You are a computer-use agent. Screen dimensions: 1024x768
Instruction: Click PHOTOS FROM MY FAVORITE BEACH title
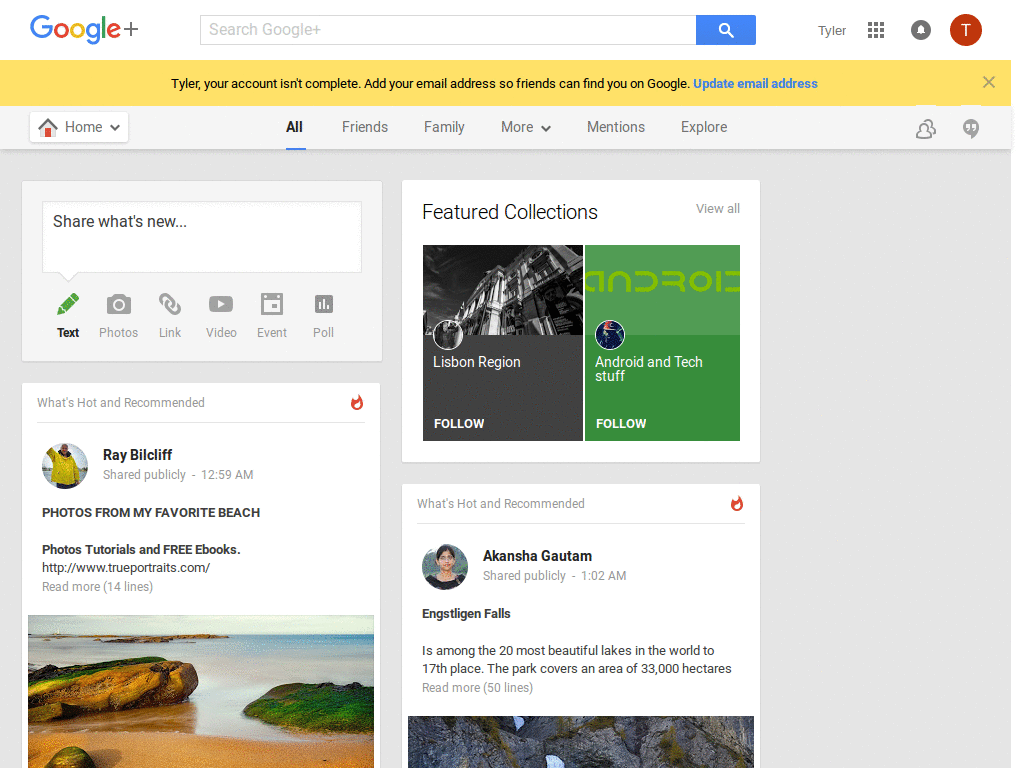pos(151,513)
